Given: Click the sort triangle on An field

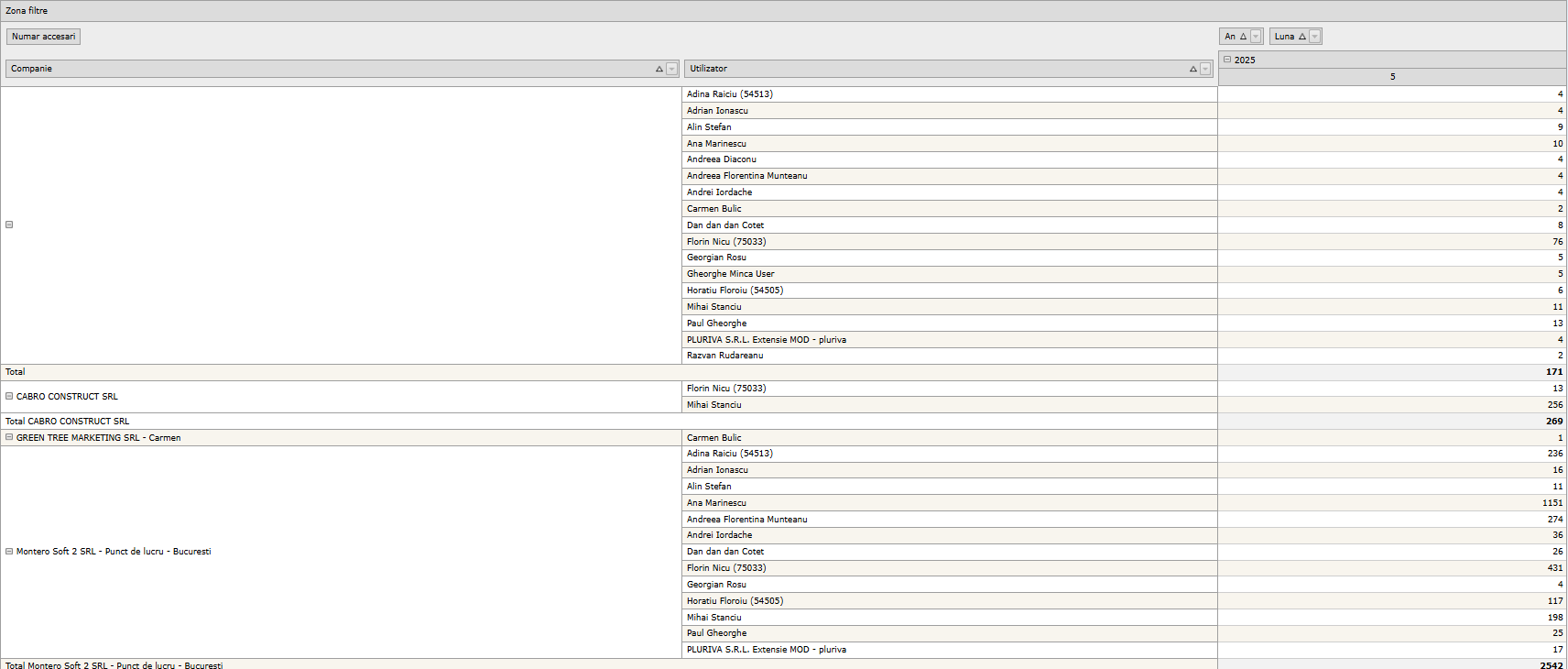Looking at the screenshot, I should (x=1243, y=37).
